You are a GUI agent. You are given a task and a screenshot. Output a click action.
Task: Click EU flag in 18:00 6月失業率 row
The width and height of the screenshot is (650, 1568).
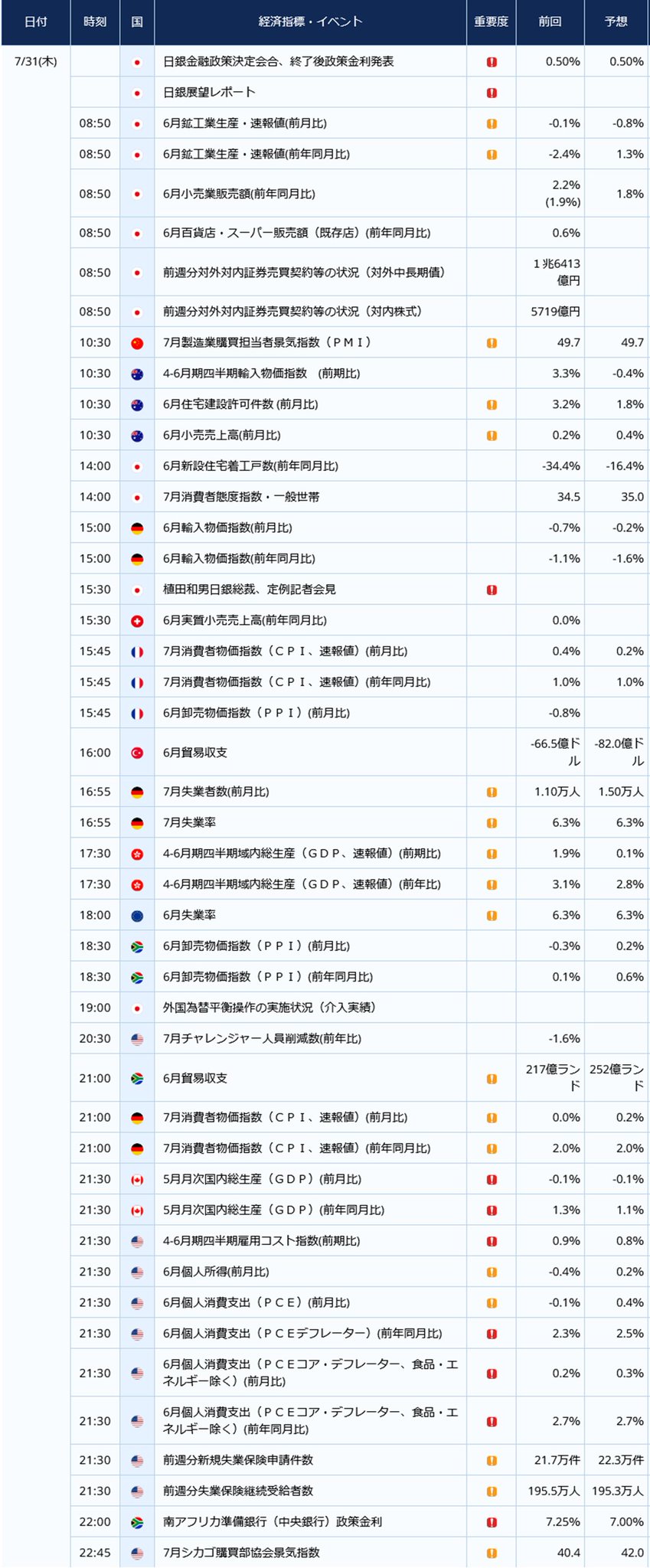click(x=137, y=916)
